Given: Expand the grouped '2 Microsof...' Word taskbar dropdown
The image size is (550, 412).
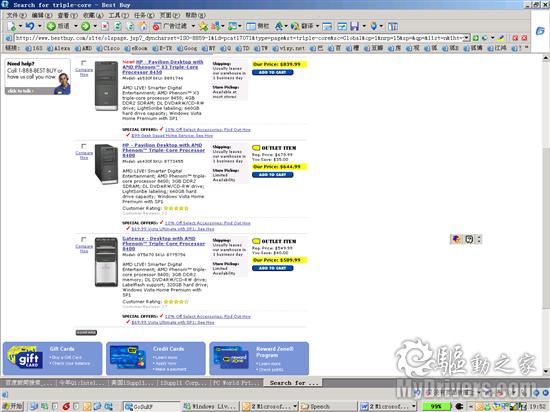Looking at the screenshot, I should pyautogui.click(x=414, y=406).
